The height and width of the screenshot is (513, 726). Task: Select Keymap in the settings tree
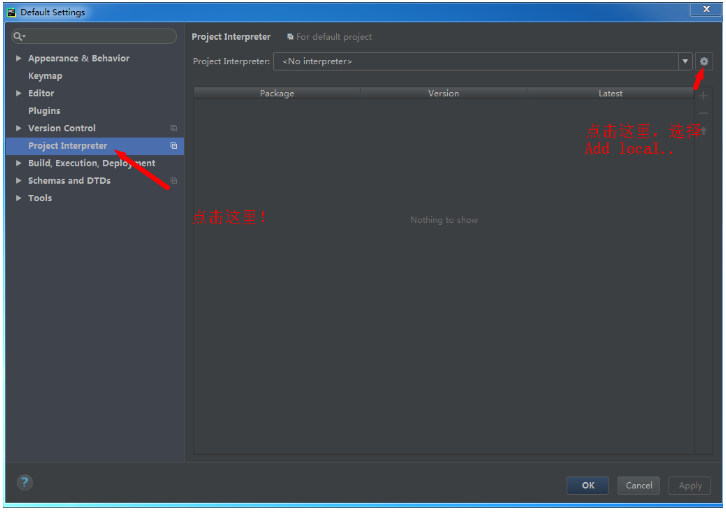point(45,76)
